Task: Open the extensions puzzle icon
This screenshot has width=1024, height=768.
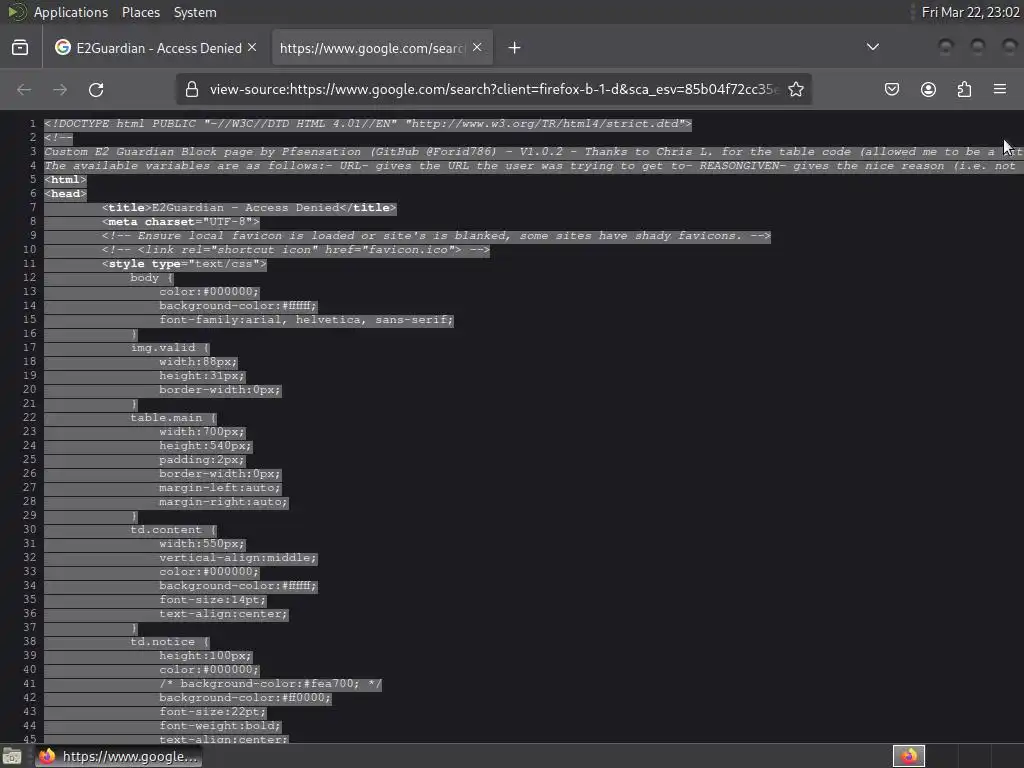Action: click(964, 89)
